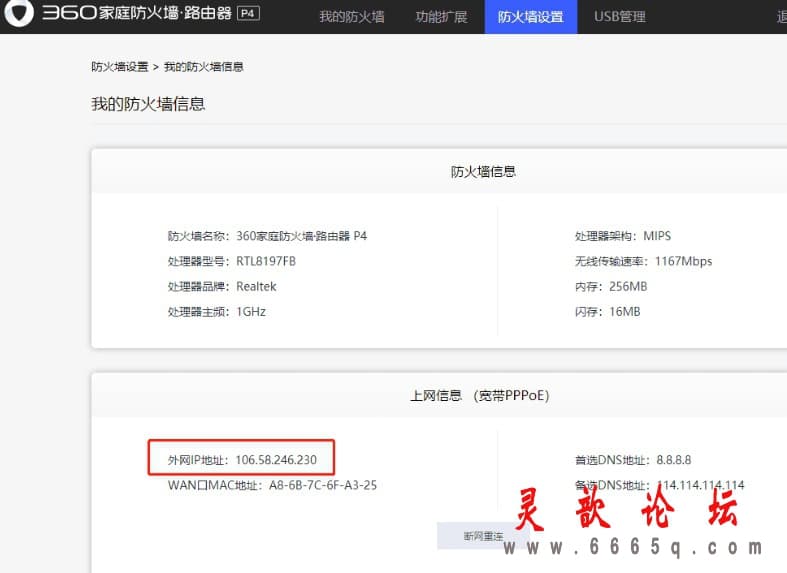
Task: Click the 外网IP地址 106.58.246.230 text
Action: click(x=242, y=460)
